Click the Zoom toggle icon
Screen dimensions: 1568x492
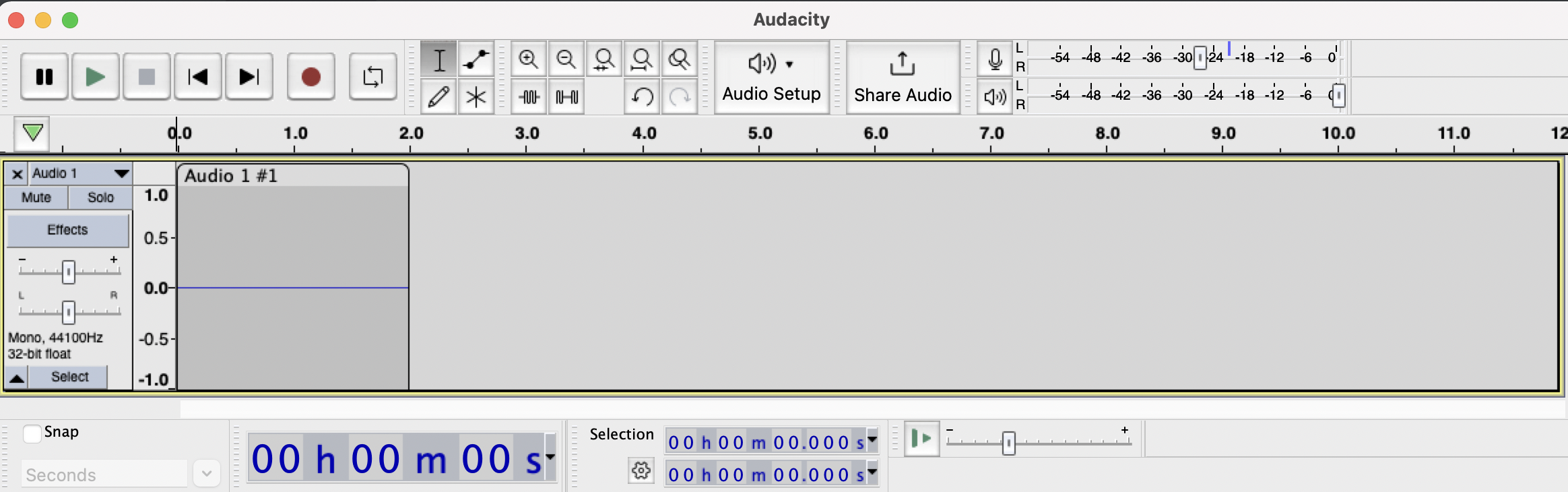pos(680,59)
